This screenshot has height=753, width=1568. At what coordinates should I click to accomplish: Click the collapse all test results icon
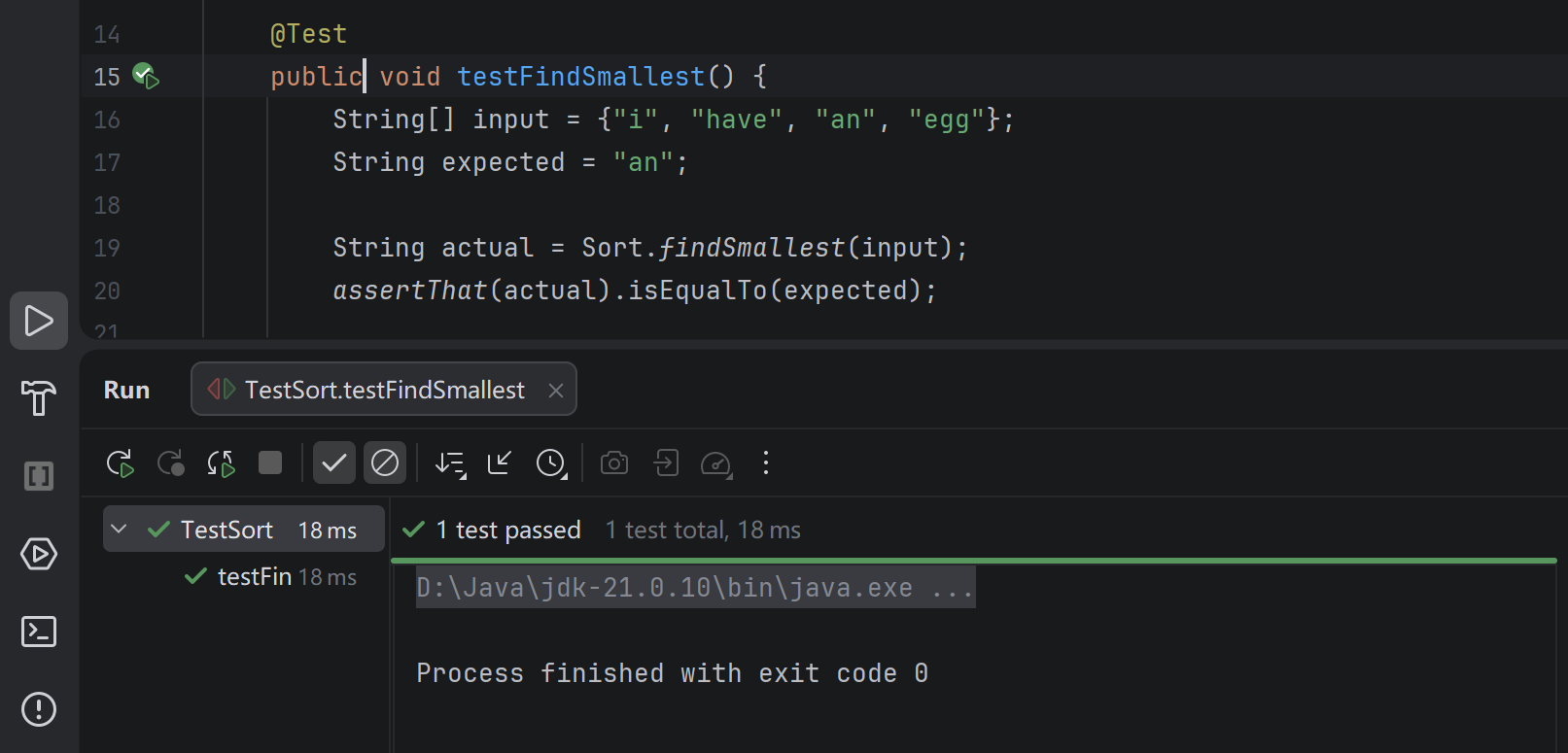(x=500, y=462)
